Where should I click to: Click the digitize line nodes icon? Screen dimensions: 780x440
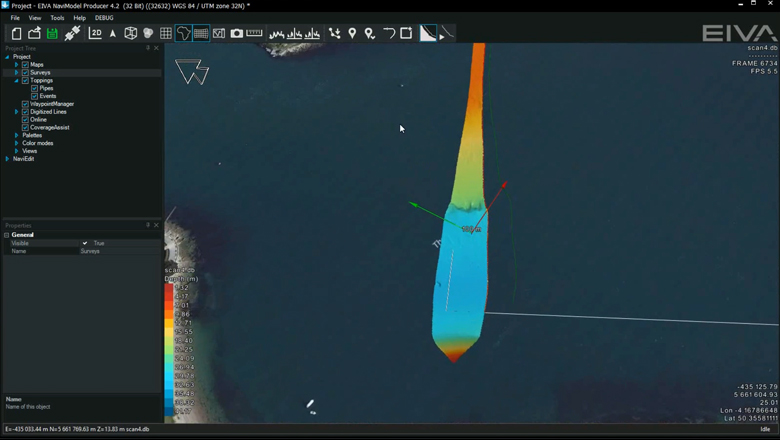pos(334,33)
